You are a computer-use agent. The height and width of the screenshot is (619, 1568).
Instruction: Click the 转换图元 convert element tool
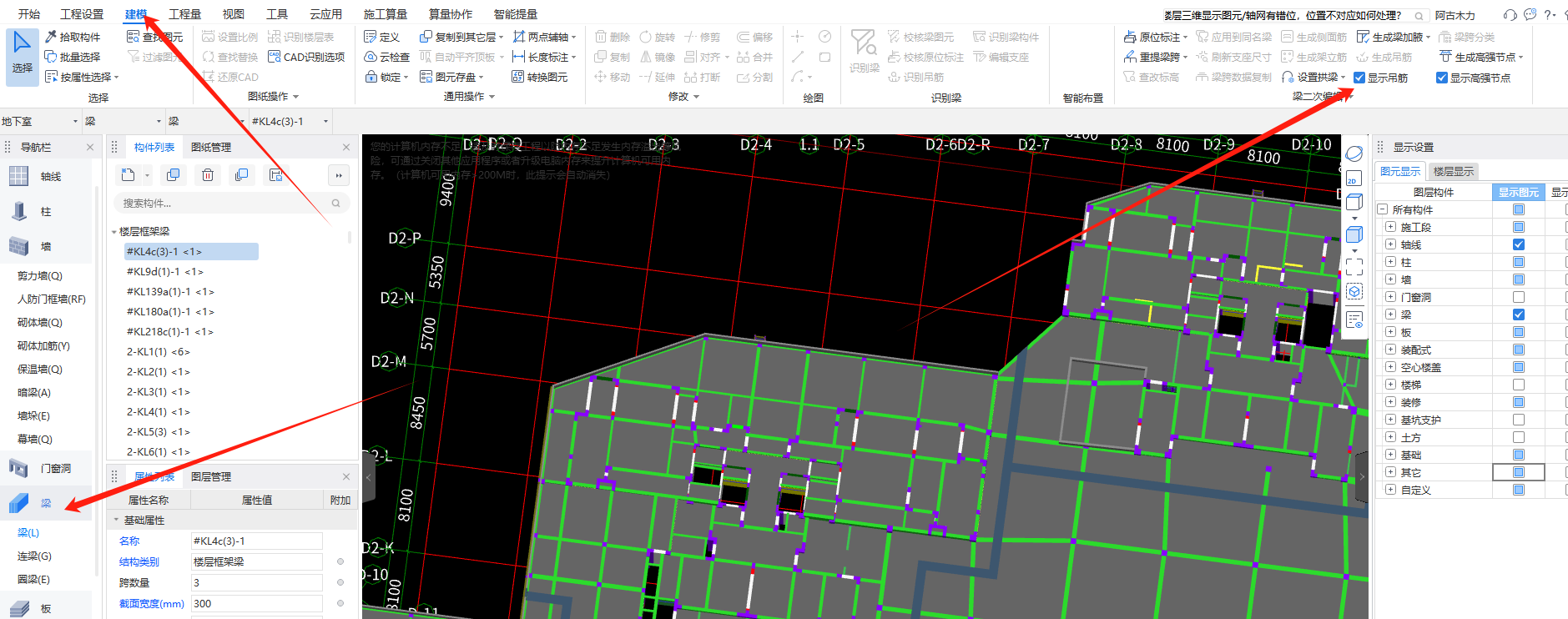pos(539,77)
